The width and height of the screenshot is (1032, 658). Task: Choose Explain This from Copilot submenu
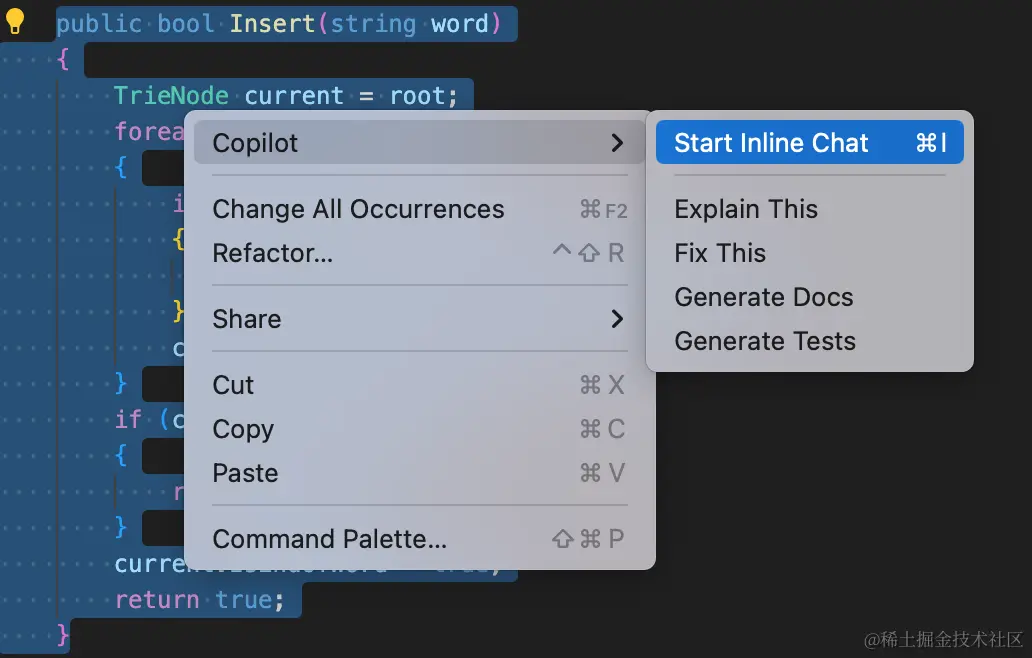click(x=746, y=209)
